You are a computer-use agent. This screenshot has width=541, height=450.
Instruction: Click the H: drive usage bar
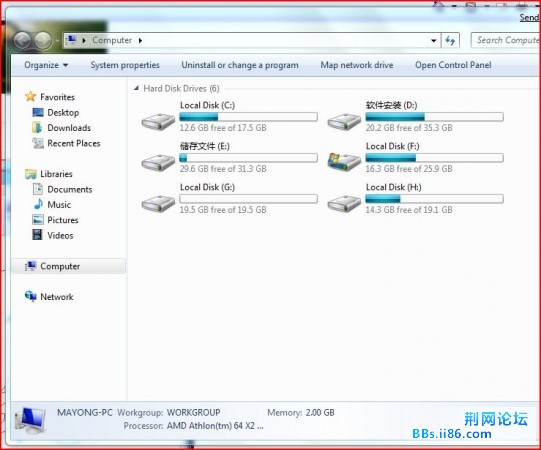434,199
